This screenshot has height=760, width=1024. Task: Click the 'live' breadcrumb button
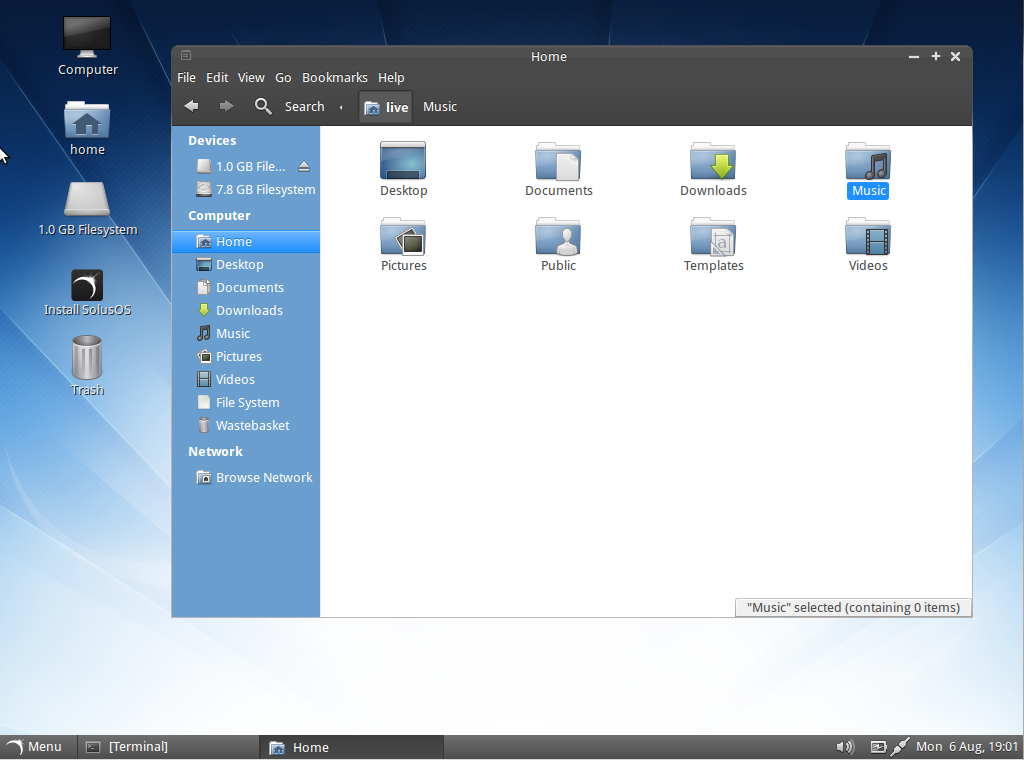point(385,106)
